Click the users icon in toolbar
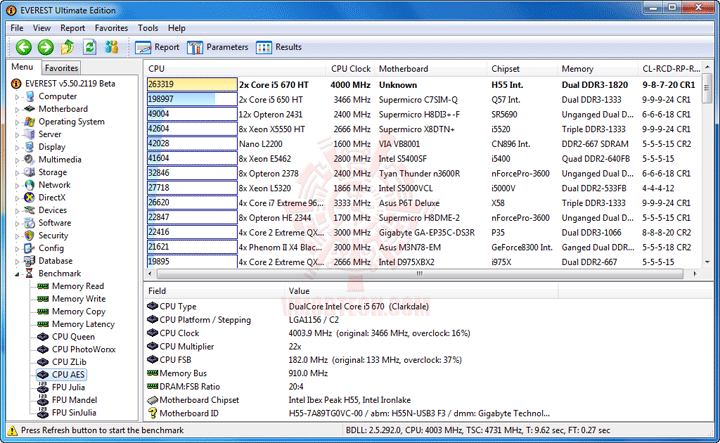 [x=112, y=47]
